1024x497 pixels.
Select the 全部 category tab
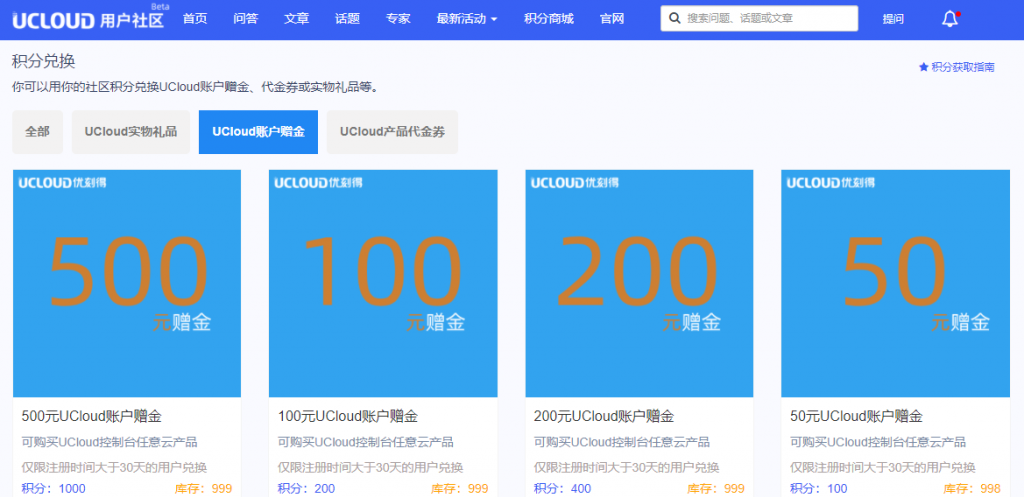coord(37,132)
